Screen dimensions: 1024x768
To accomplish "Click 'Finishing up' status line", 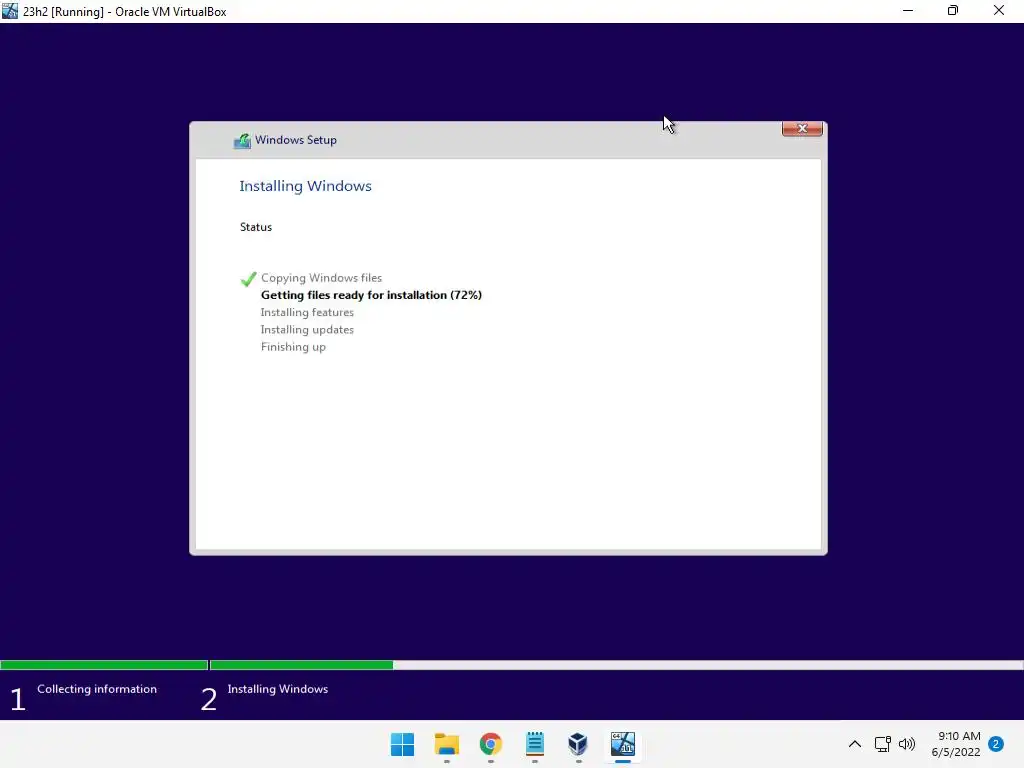I will pyautogui.click(x=293, y=347).
